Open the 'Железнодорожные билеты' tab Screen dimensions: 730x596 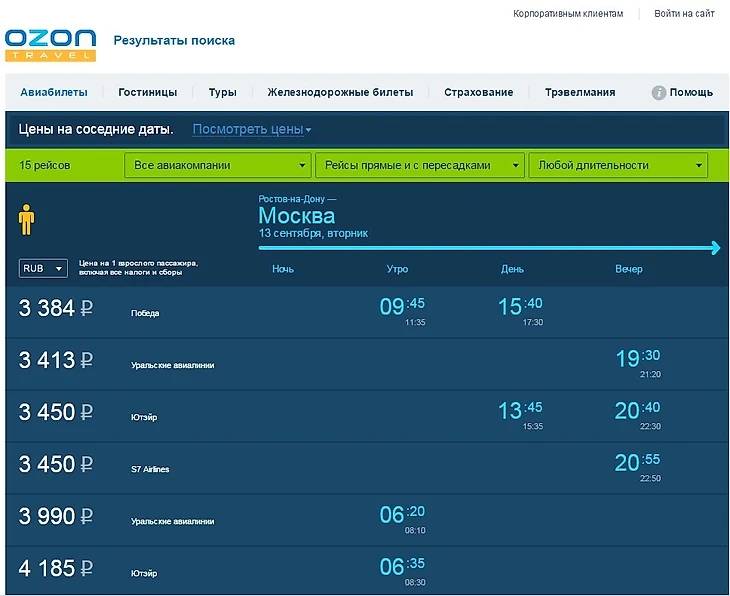click(340, 92)
